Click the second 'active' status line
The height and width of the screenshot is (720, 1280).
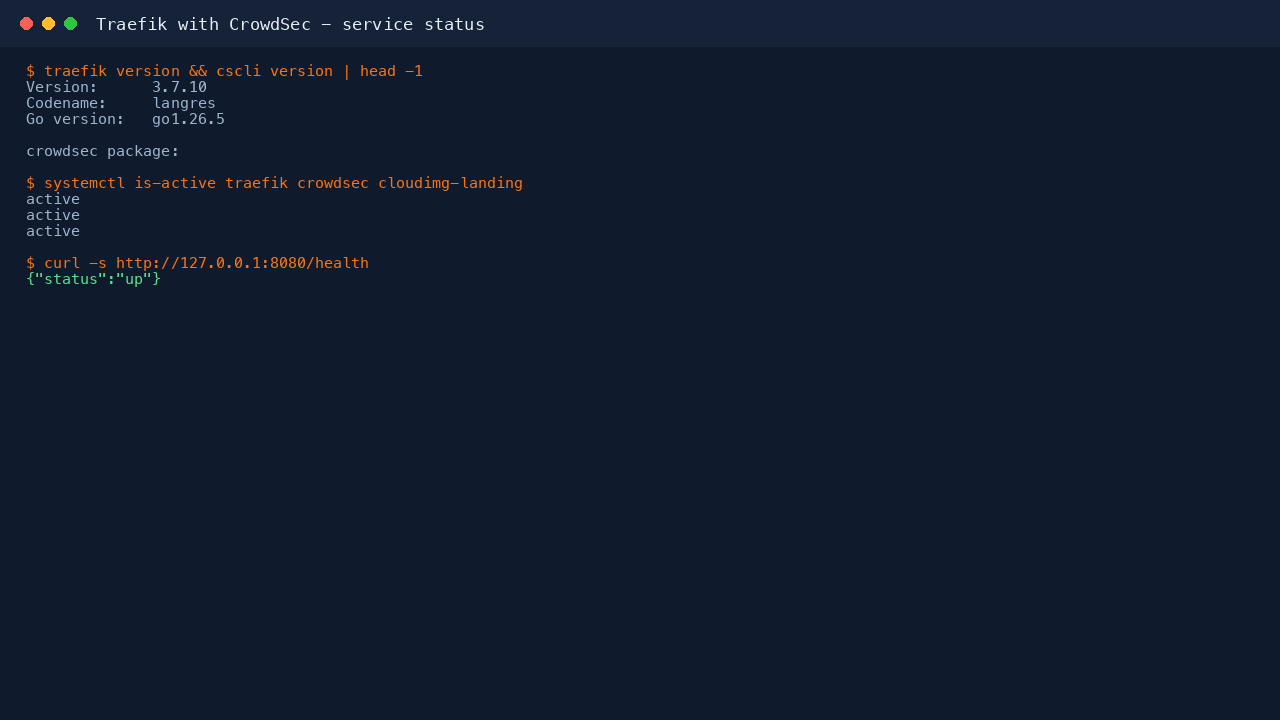pos(53,215)
